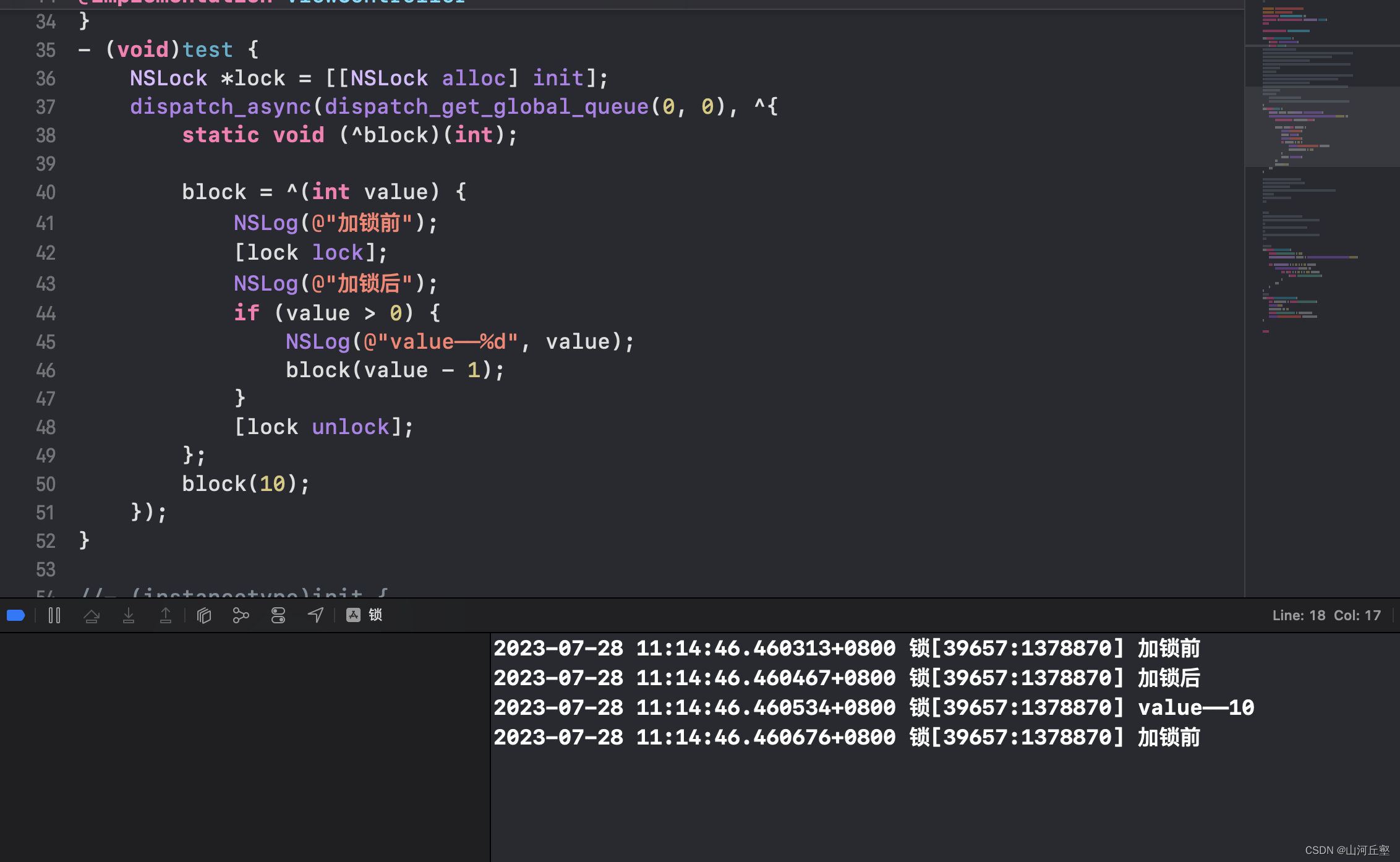Click NSLock alloc init line 36
The width and height of the screenshot is (1400, 862).
click(x=369, y=78)
